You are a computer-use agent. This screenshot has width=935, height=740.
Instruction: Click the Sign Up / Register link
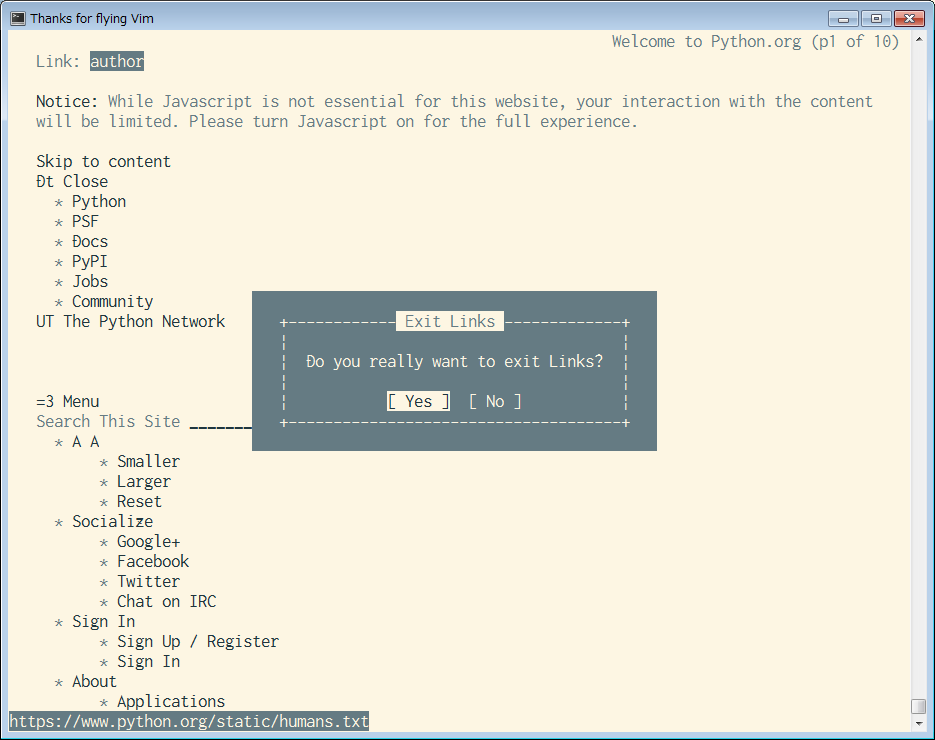click(198, 641)
